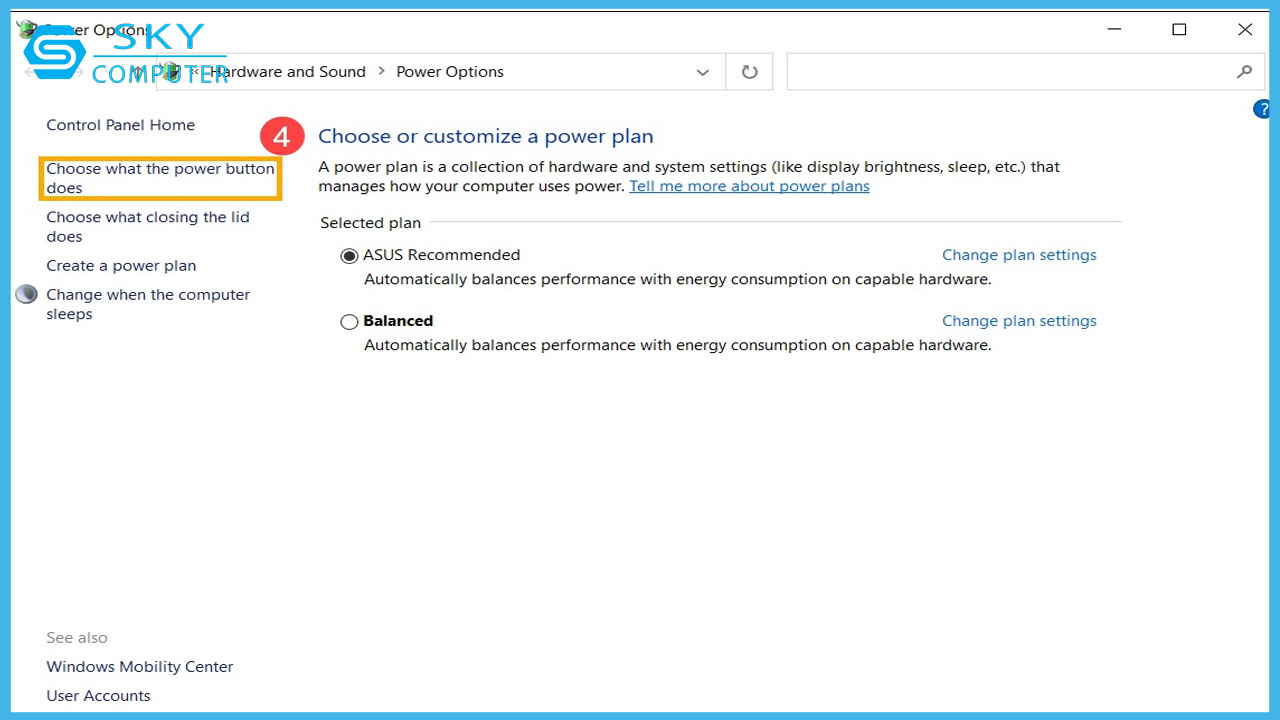Click the magnifier icon in the search box
This screenshot has height=720, width=1280.
tap(1244, 72)
